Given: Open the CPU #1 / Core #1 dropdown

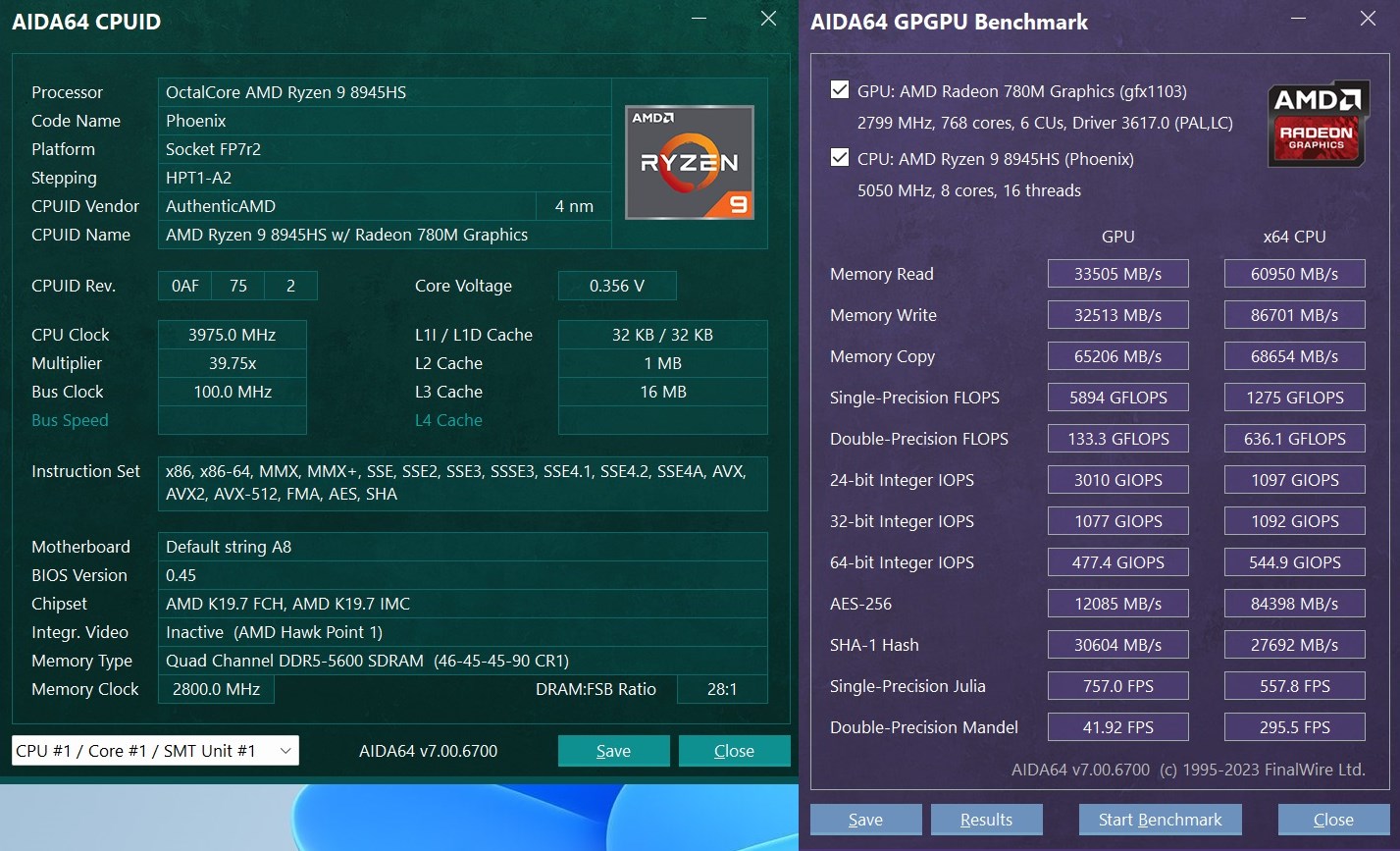Looking at the screenshot, I should (x=155, y=751).
